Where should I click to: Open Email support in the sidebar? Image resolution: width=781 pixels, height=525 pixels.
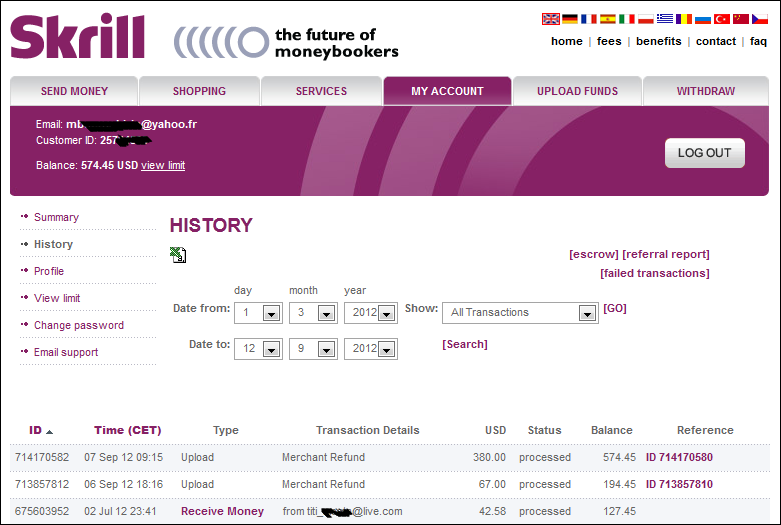tap(66, 352)
